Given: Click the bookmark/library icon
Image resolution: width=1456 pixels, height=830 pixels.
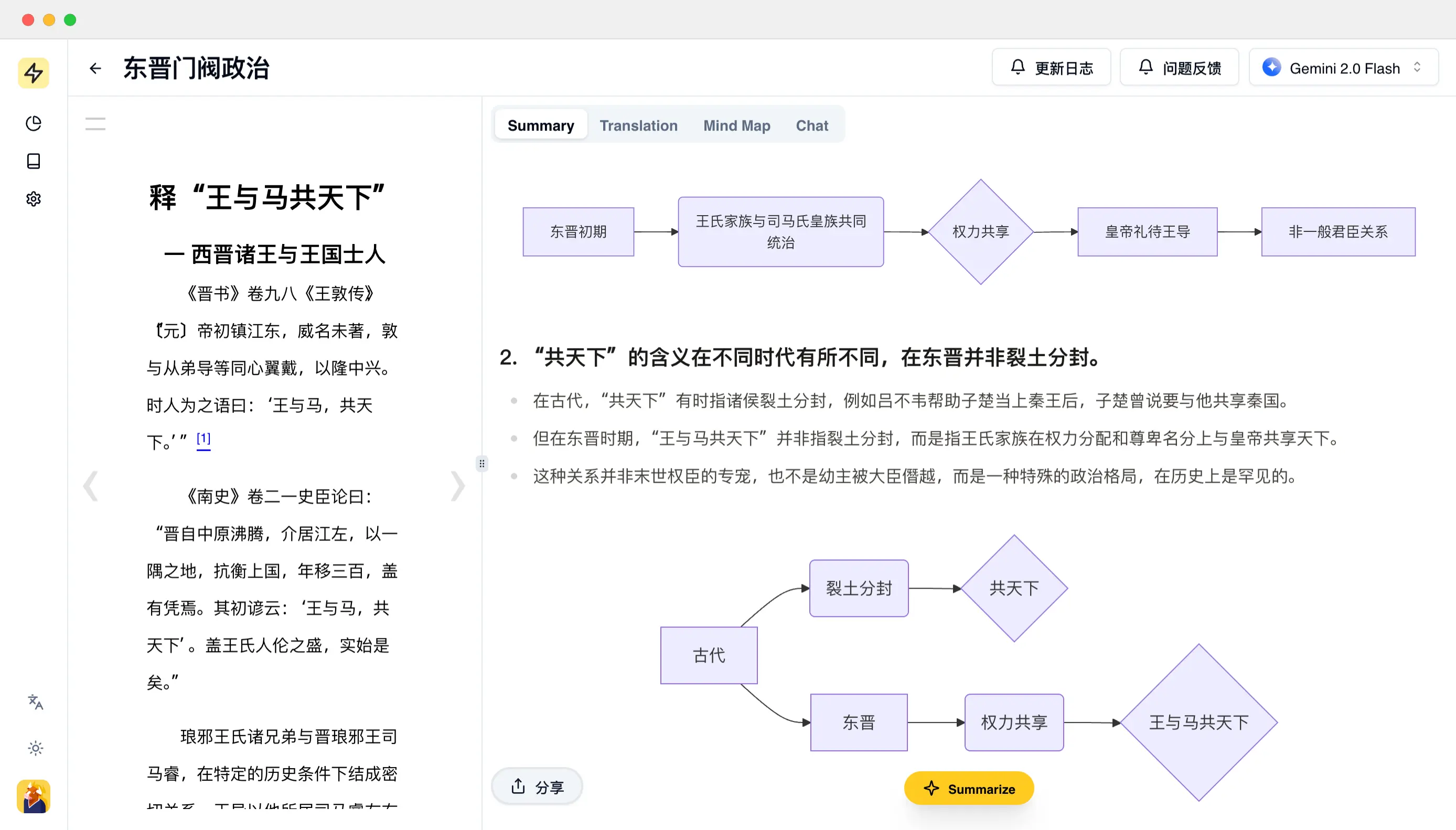Looking at the screenshot, I should coord(34,161).
